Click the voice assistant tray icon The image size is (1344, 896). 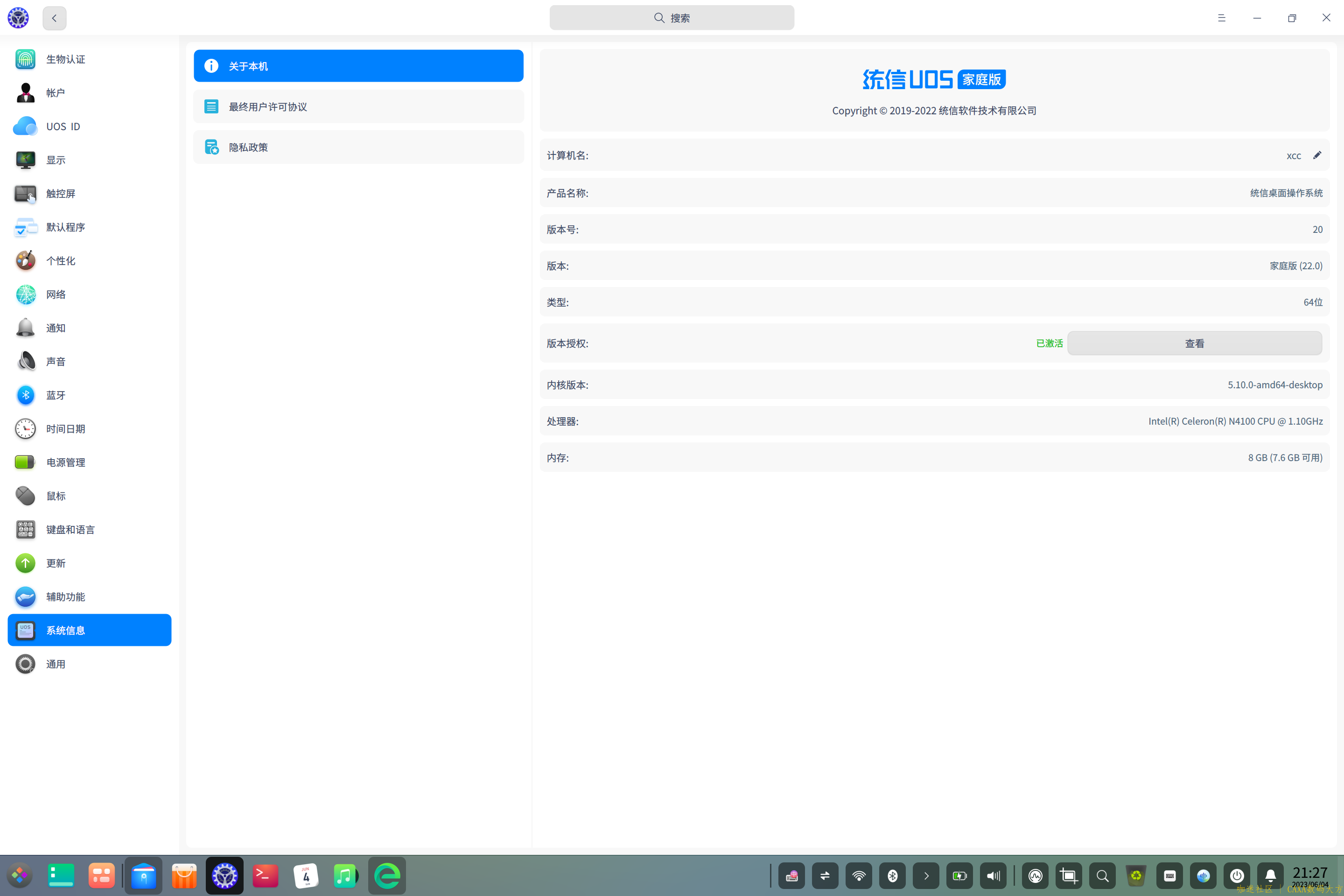pyautogui.click(x=1204, y=876)
